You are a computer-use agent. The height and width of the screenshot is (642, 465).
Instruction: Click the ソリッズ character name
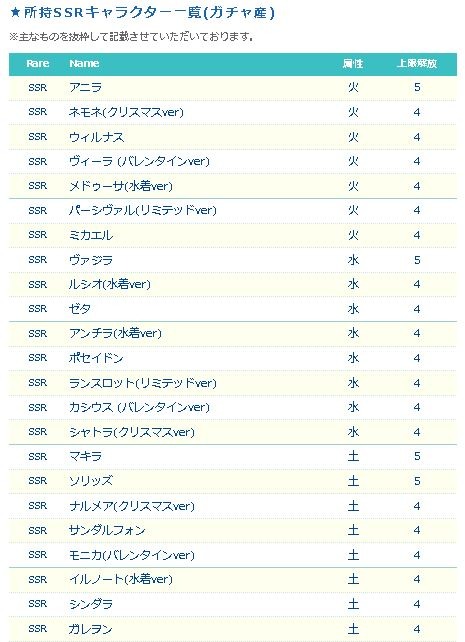click(x=91, y=481)
